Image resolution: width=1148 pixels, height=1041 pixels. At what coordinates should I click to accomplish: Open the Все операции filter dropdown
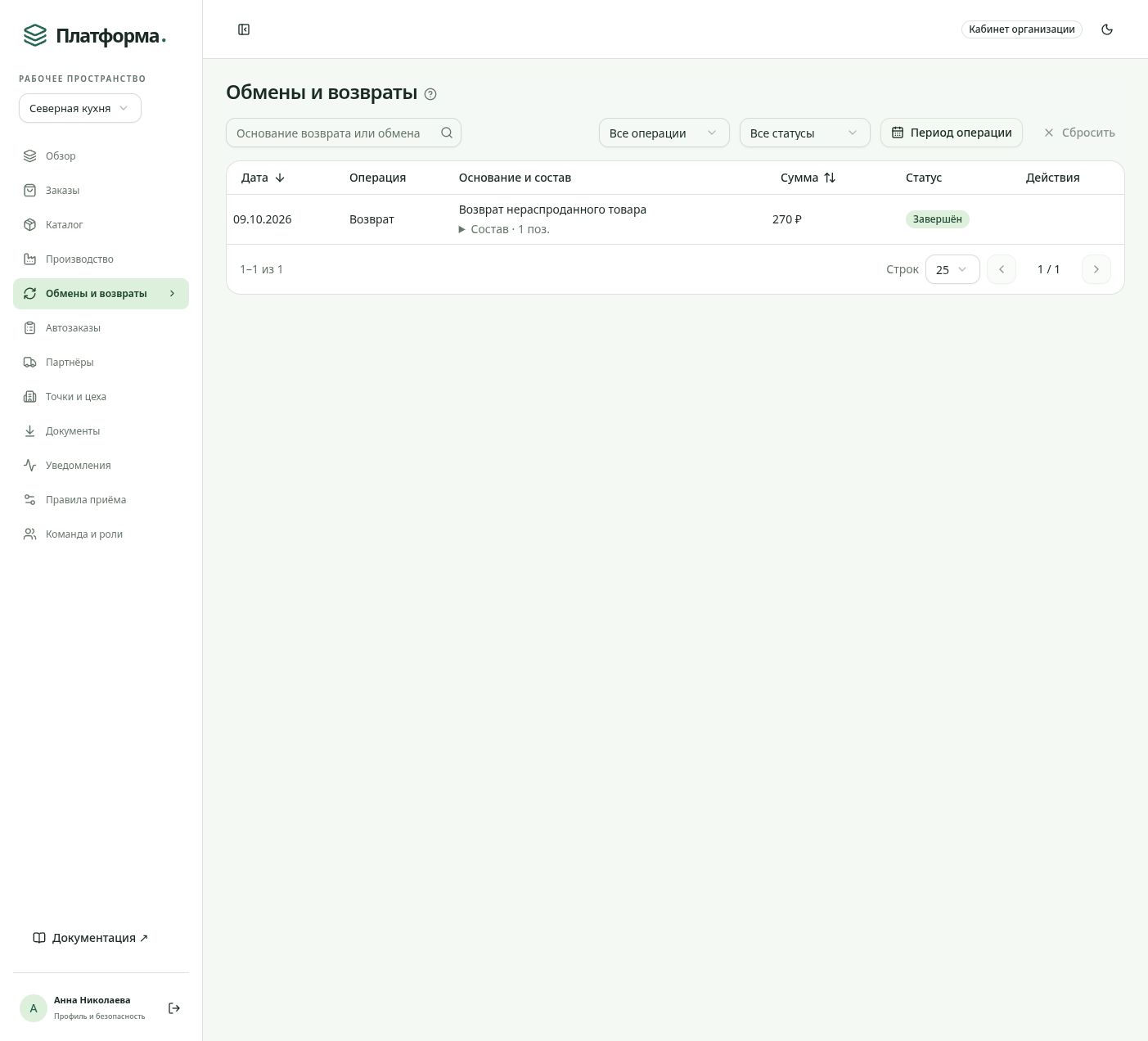pos(664,133)
